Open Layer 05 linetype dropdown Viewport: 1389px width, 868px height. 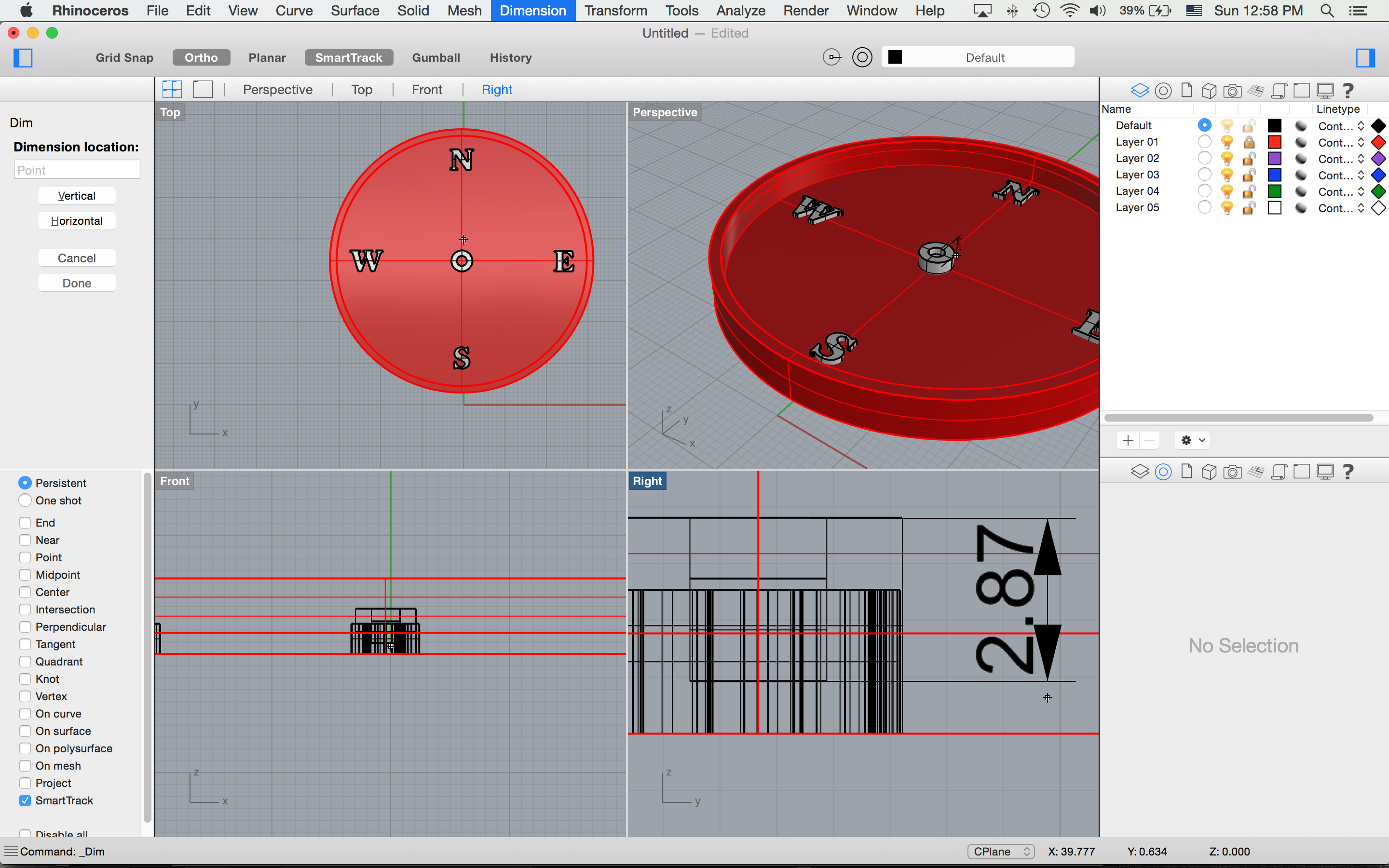(x=1341, y=208)
